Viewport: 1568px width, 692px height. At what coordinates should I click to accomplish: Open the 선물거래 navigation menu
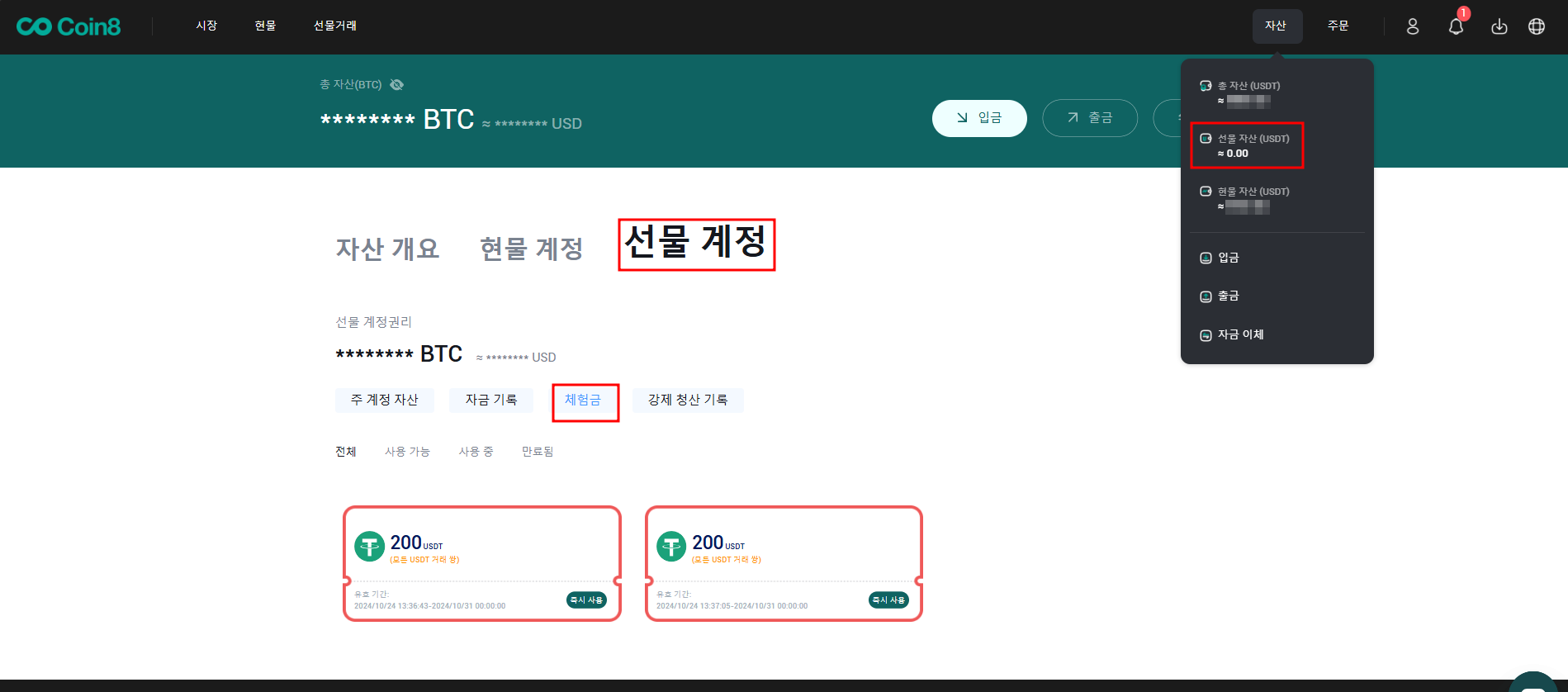click(334, 26)
